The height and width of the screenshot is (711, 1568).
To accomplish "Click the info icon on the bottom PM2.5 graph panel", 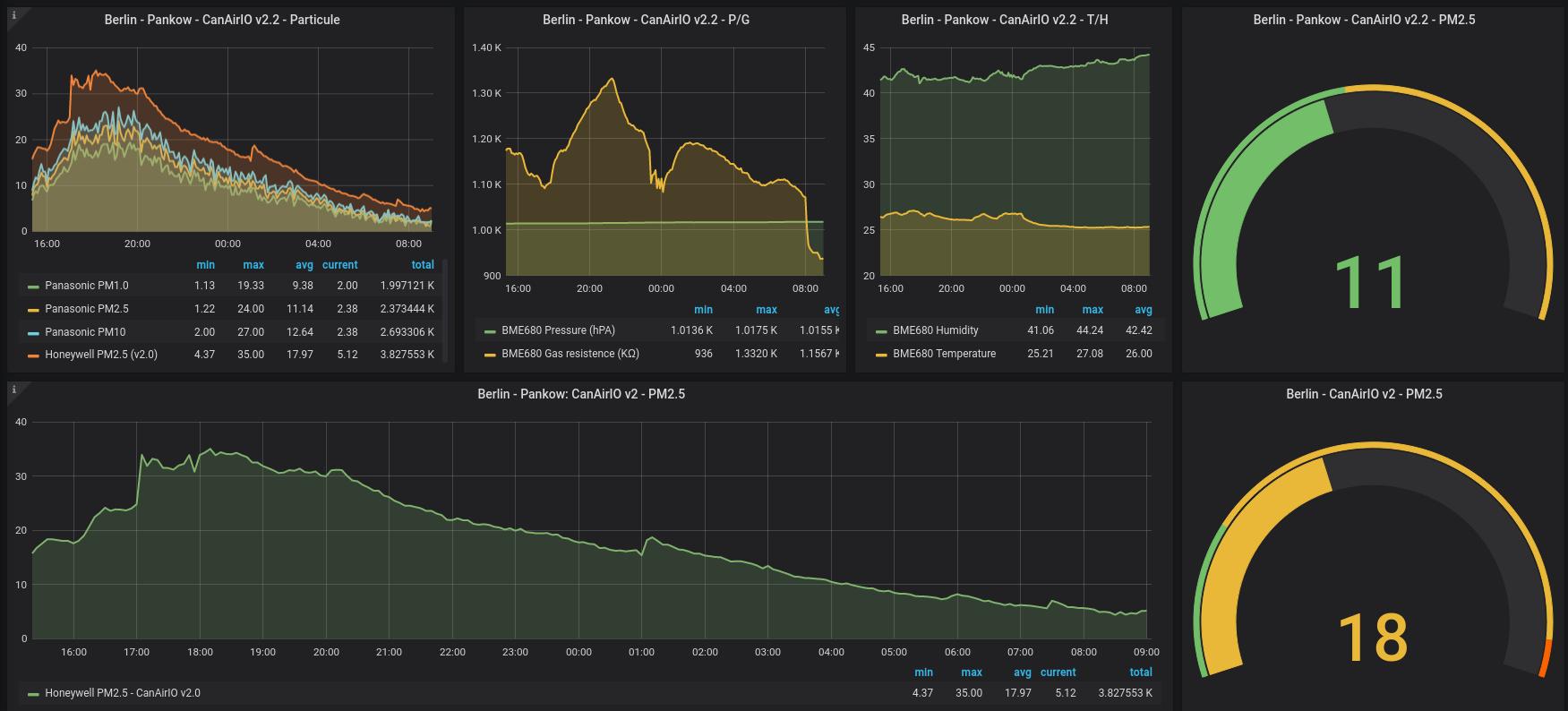I will click(x=14, y=389).
